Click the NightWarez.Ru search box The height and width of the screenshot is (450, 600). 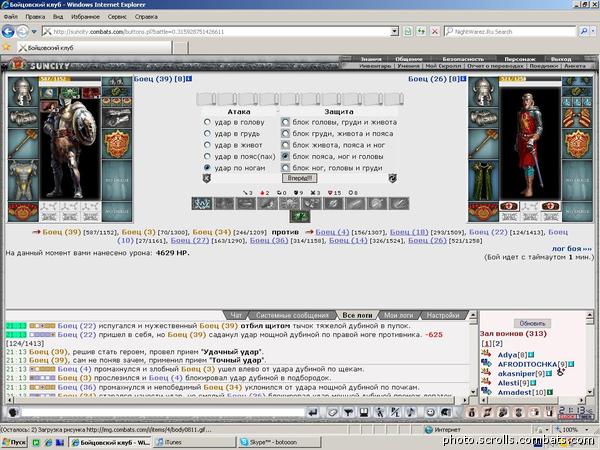(510, 31)
